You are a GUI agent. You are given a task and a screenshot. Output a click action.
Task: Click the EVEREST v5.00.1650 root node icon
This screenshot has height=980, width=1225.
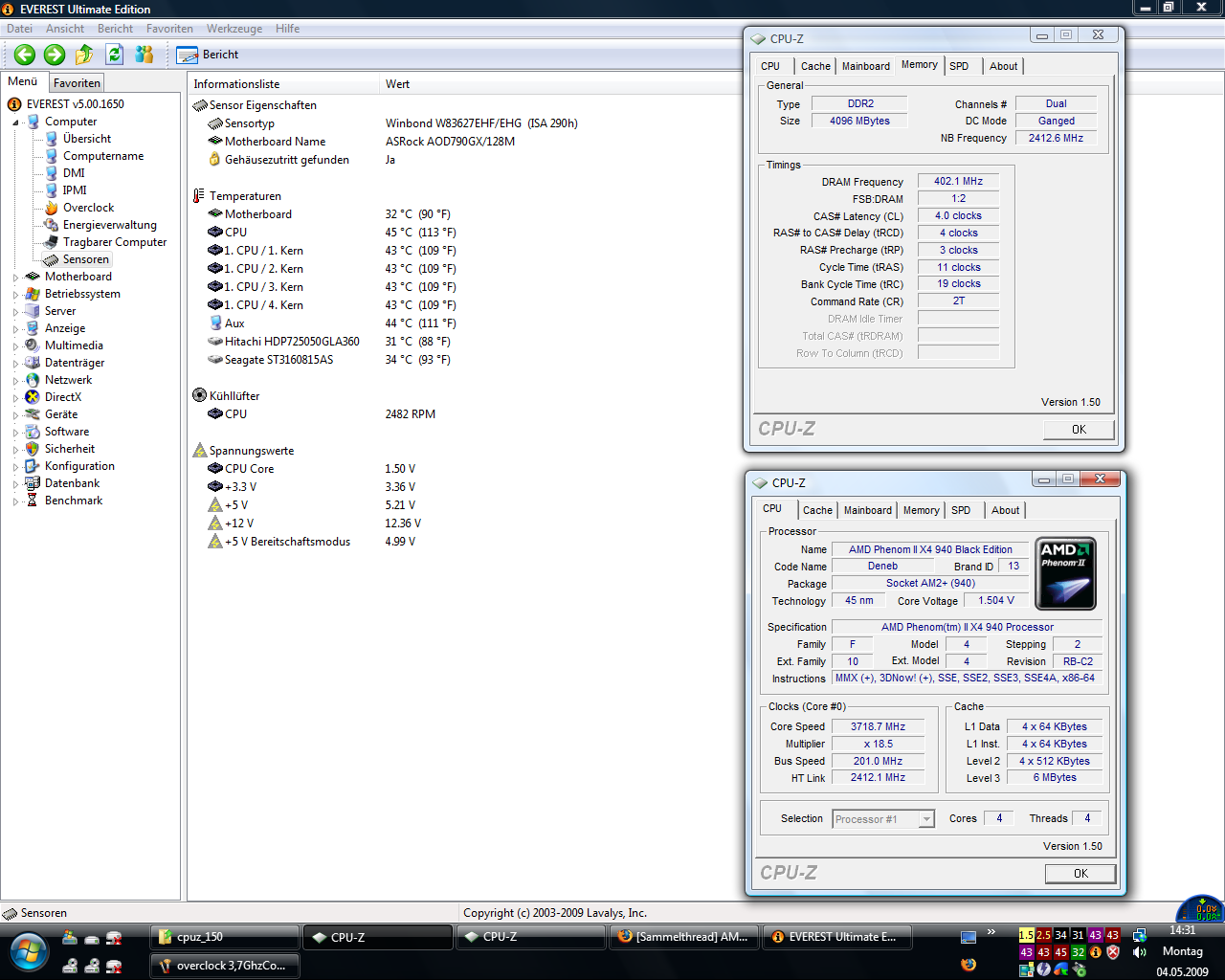[x=14, y=104]
